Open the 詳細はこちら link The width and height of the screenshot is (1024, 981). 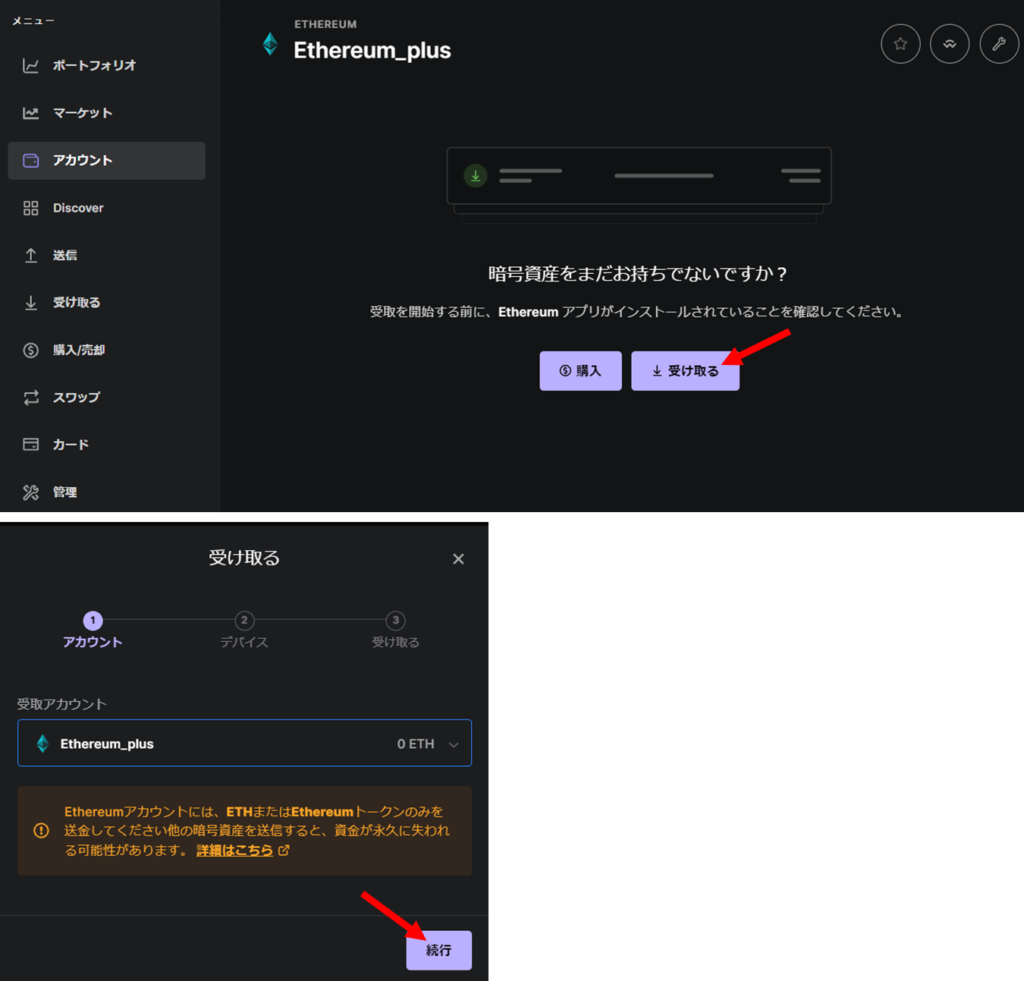234,850
